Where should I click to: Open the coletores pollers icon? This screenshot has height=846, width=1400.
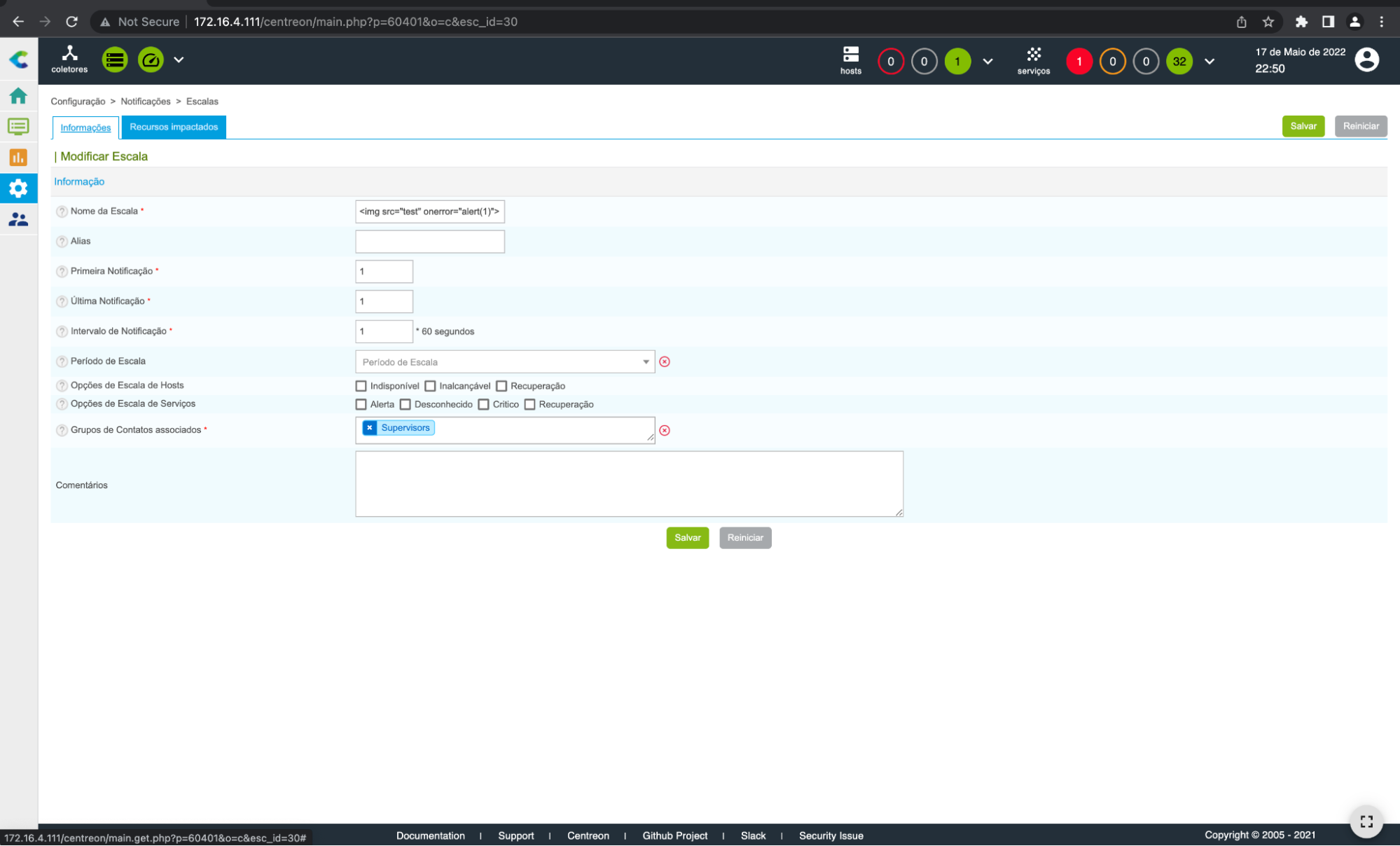[69, 53]
